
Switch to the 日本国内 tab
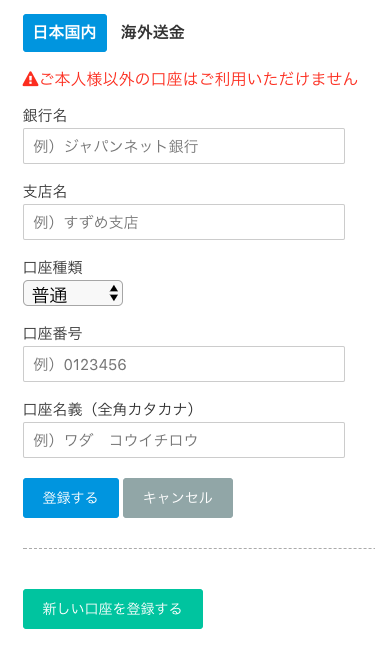click(65, 33)
